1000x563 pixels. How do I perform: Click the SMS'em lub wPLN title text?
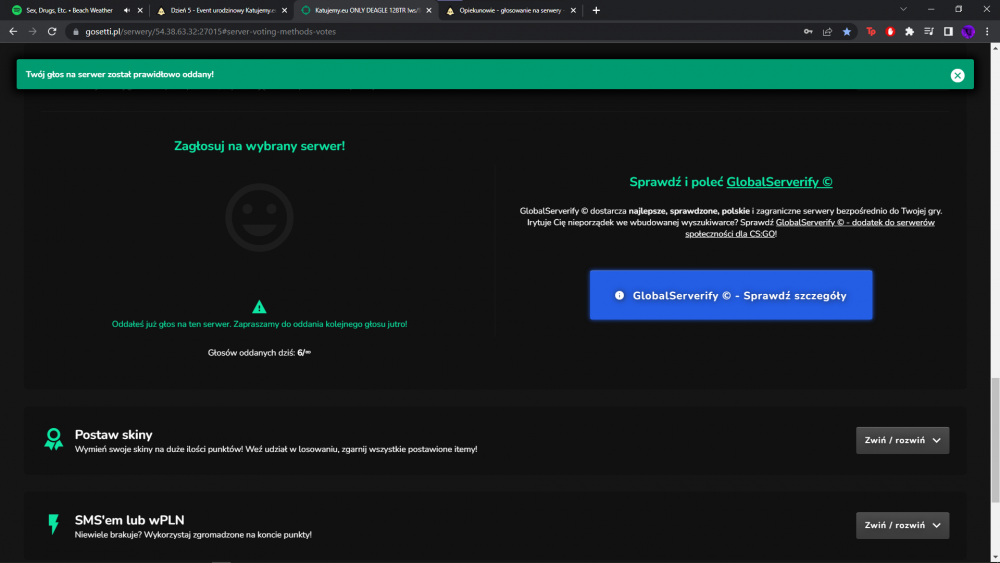(129, 520)
